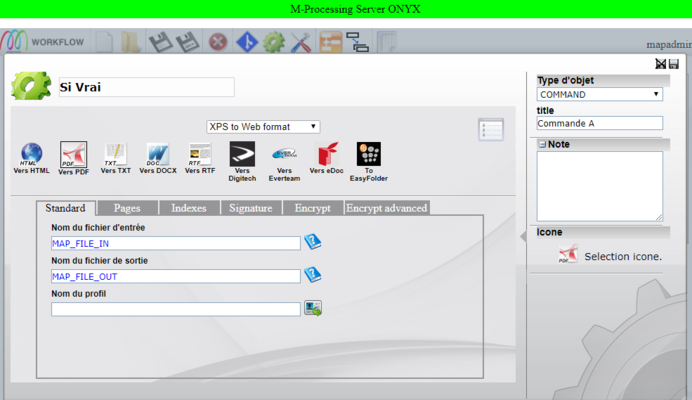Switch to the Signature tab
Viewport: 692px width, 400px height.
click(251, 208)
